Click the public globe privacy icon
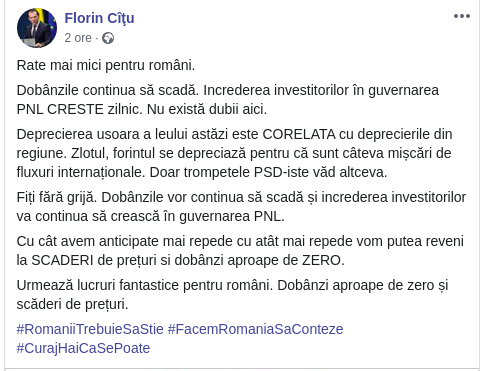 [x=108, y=38]
